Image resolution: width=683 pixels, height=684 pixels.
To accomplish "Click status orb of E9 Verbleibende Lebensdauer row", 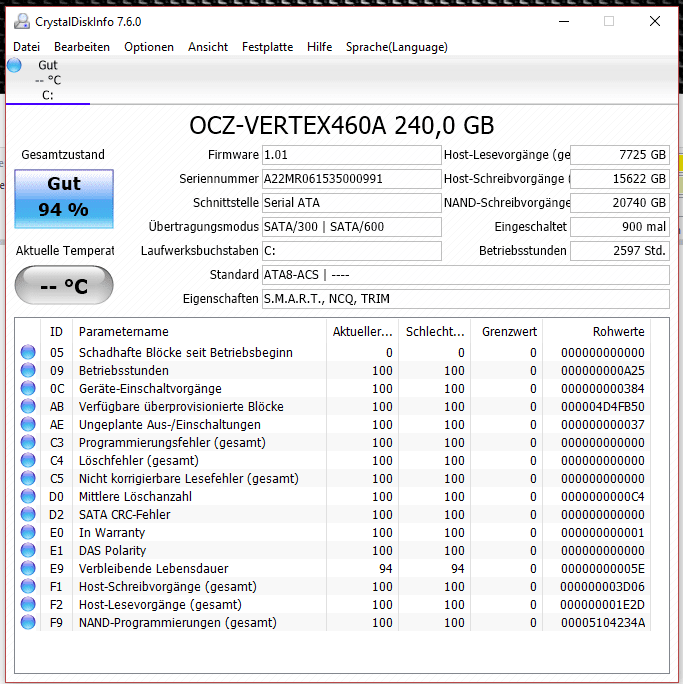I will pos(28,568).
